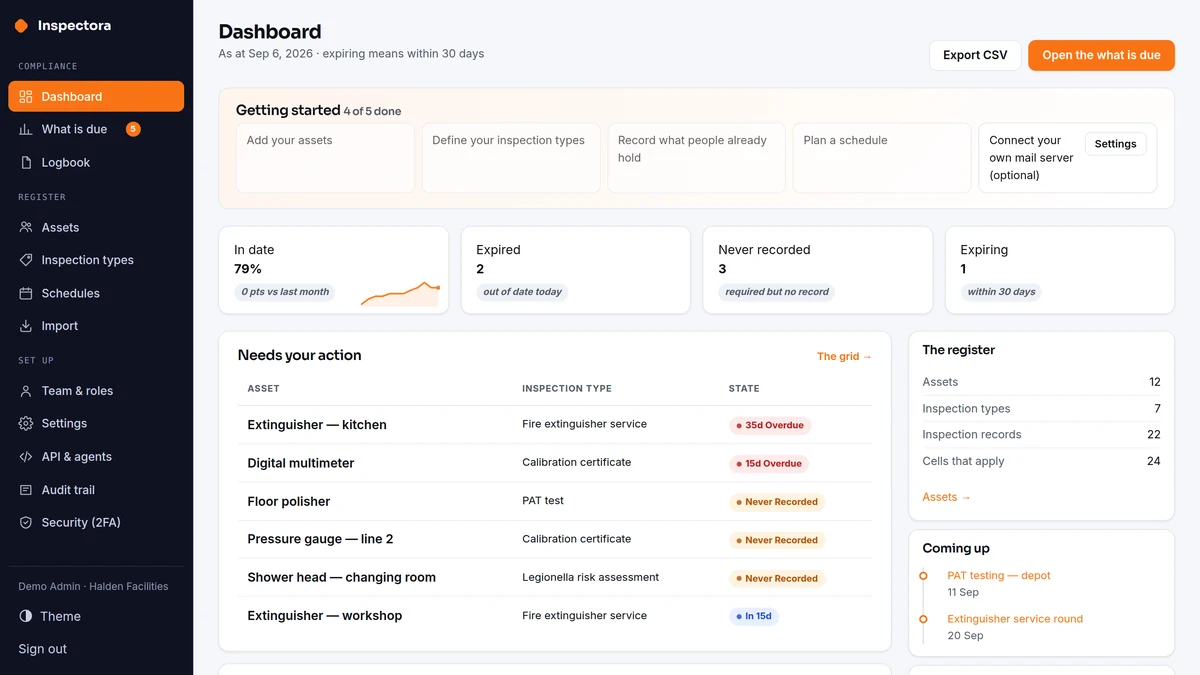Screen dimensions: 1200x675
Task: Open the Schedules page
Action: pos(96,293)
